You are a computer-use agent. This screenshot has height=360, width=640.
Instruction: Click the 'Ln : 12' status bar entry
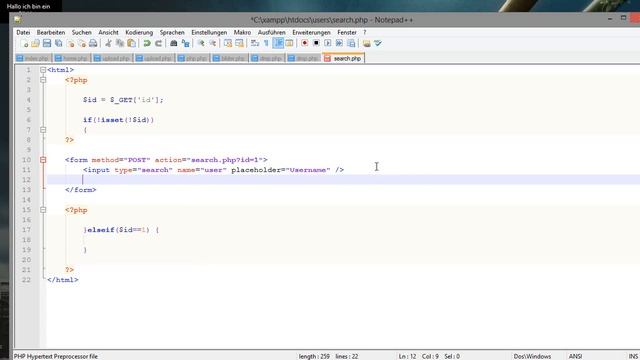(407, 356)
